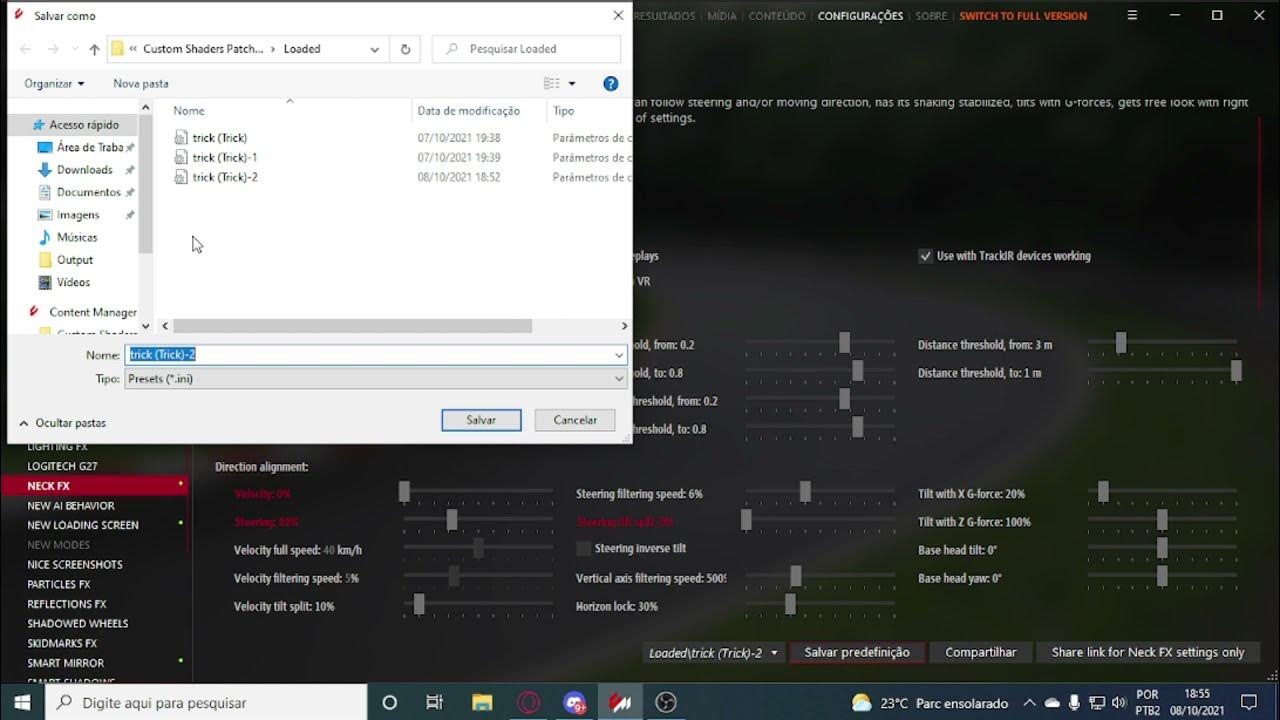Go up one folder level arrow
1280x720 pixels.
(x=94, y=49)
